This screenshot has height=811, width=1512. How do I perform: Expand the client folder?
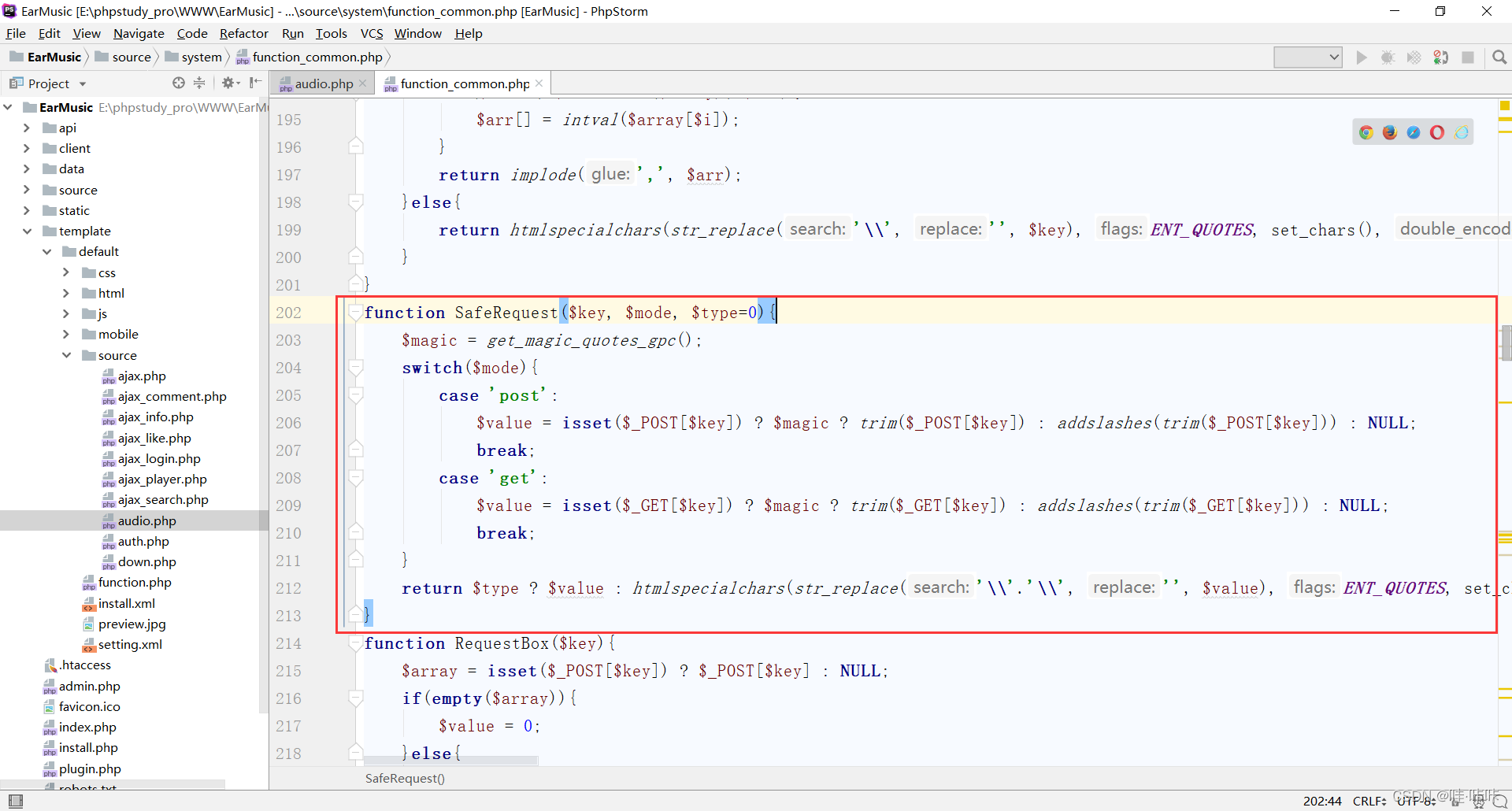coord(27,148)
